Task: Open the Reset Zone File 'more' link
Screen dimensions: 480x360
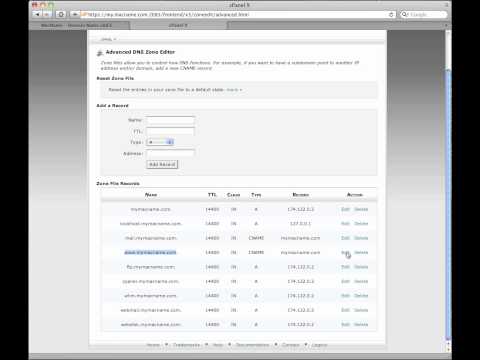Action: tap(234, 90)
